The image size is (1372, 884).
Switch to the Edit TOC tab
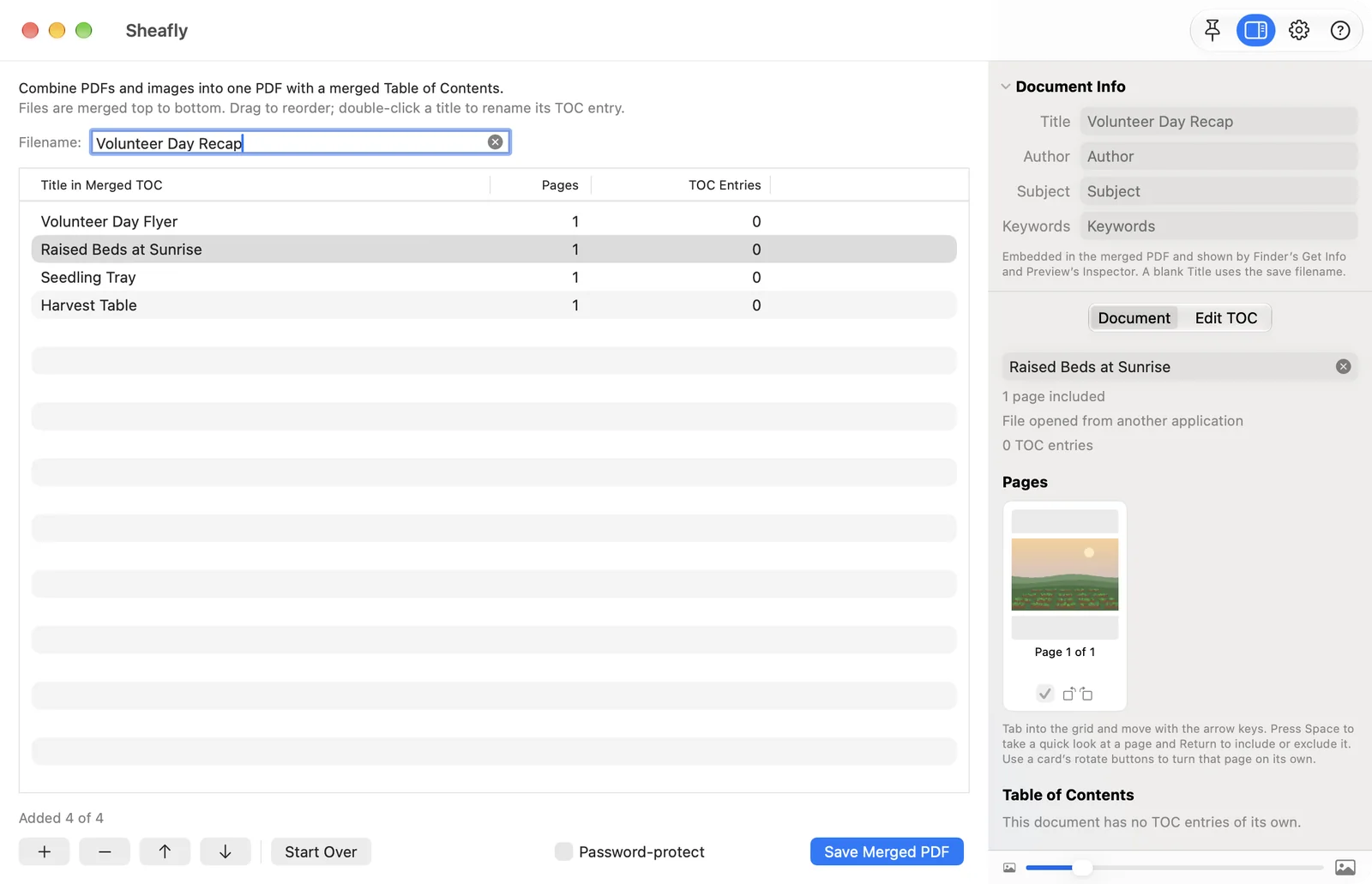(1226, 318)
